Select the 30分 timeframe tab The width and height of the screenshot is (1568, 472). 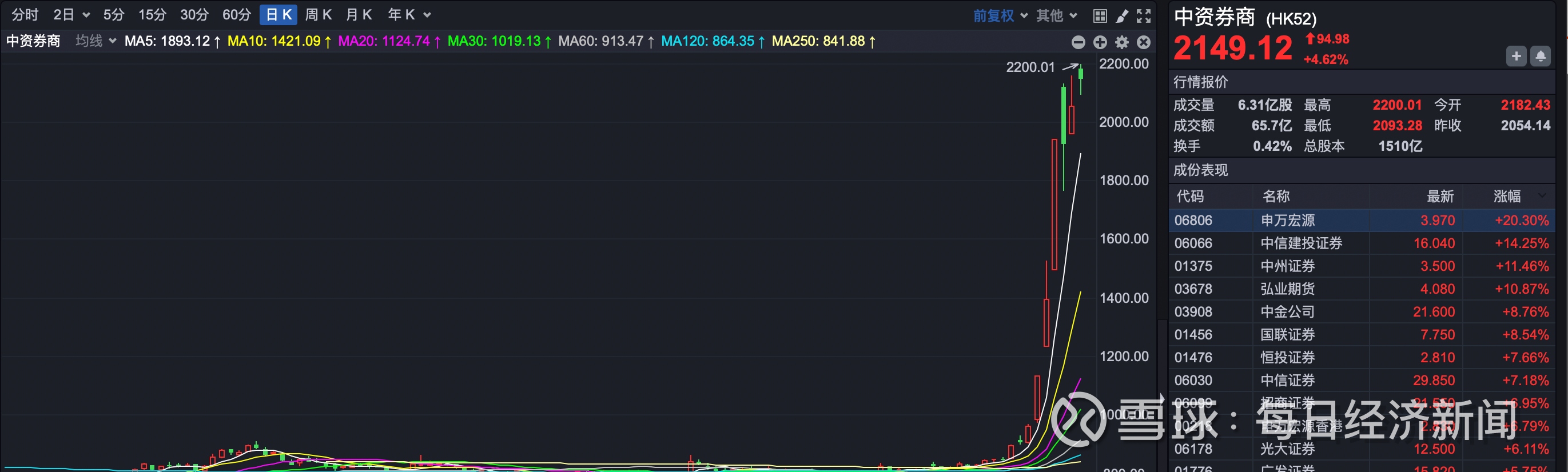click(x=194, y=15)
